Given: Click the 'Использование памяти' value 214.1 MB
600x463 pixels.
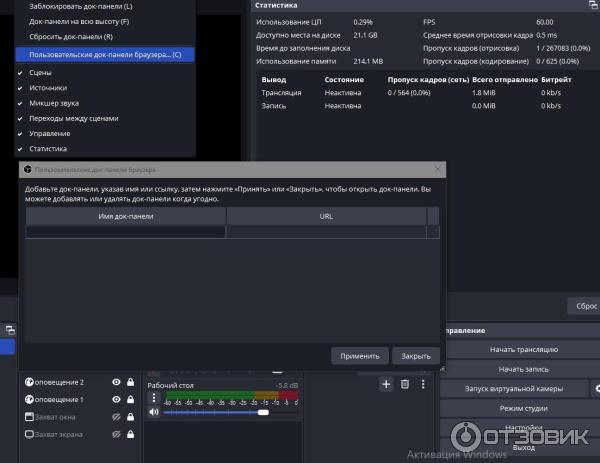Looking at the screenshot, I should (368, 61).
